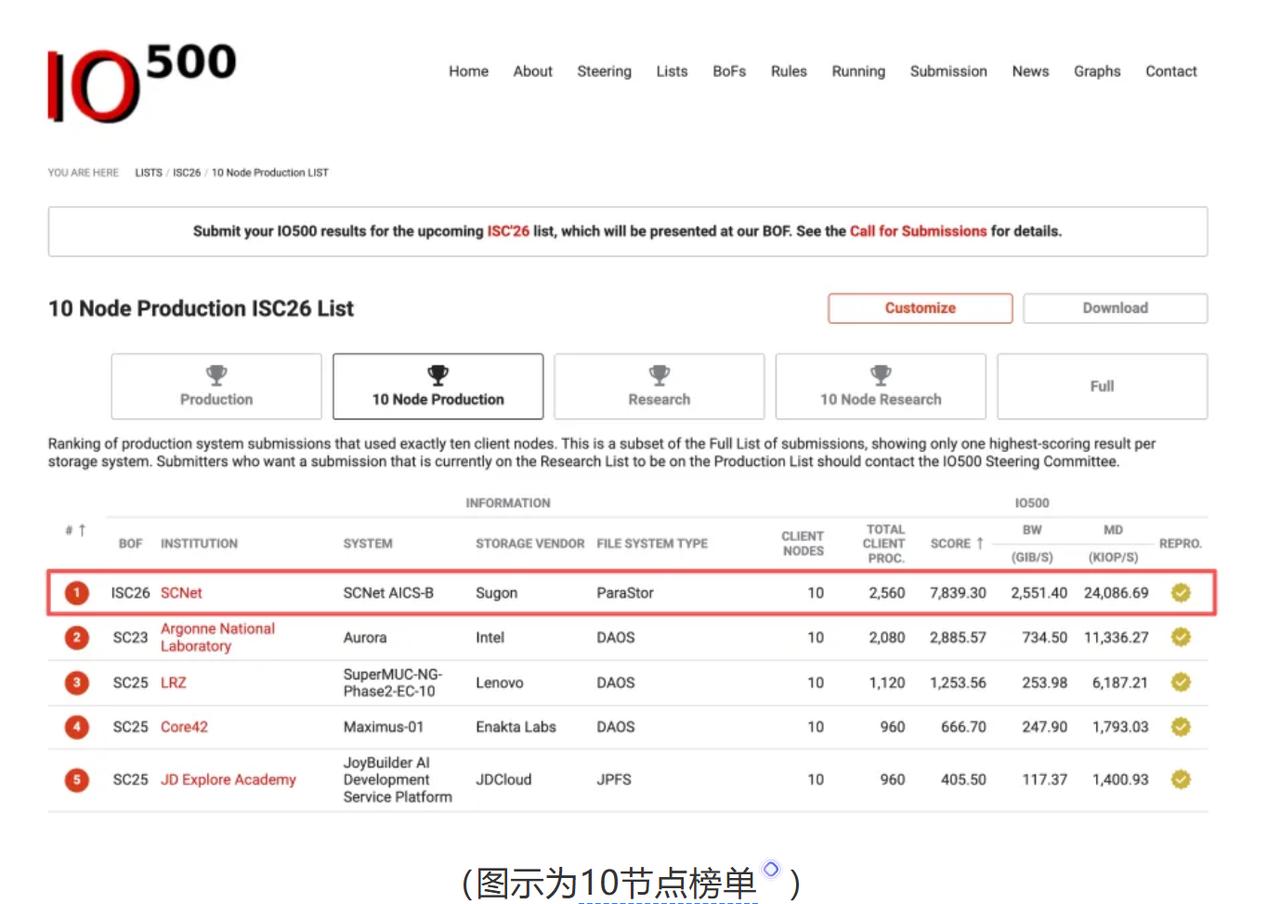Switch to the 10 Node Research tab

tap(881, 386)
